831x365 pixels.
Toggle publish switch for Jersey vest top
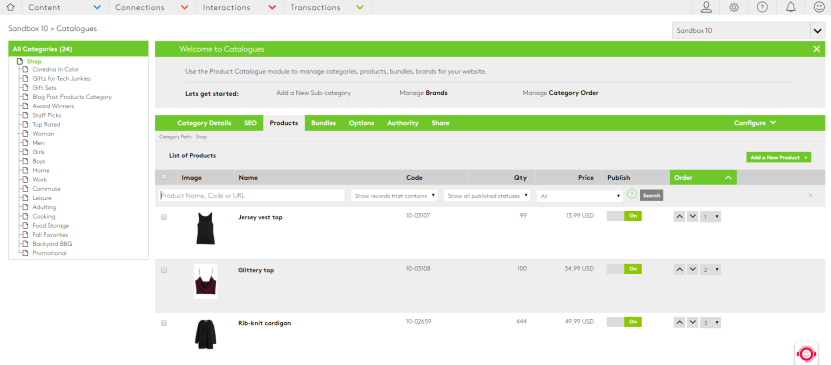tap(624, 216)
